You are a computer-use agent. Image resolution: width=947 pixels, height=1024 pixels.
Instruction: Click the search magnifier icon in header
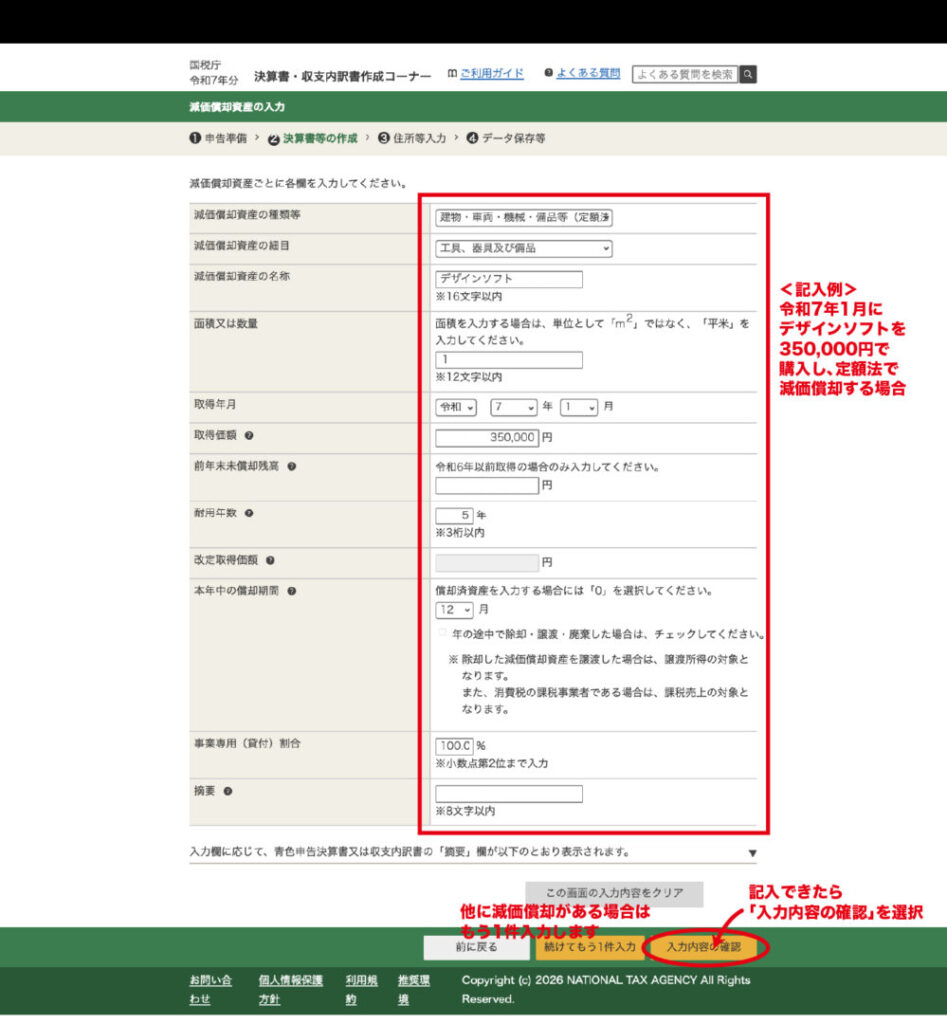pos(748,74)
